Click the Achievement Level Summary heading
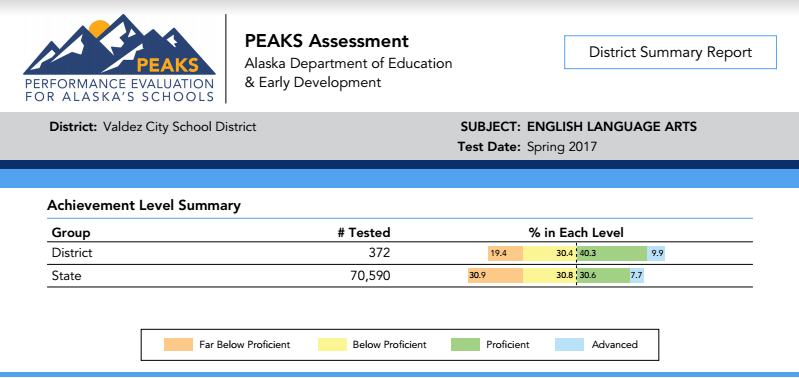799x378 pixels. (x=144, y=205)
